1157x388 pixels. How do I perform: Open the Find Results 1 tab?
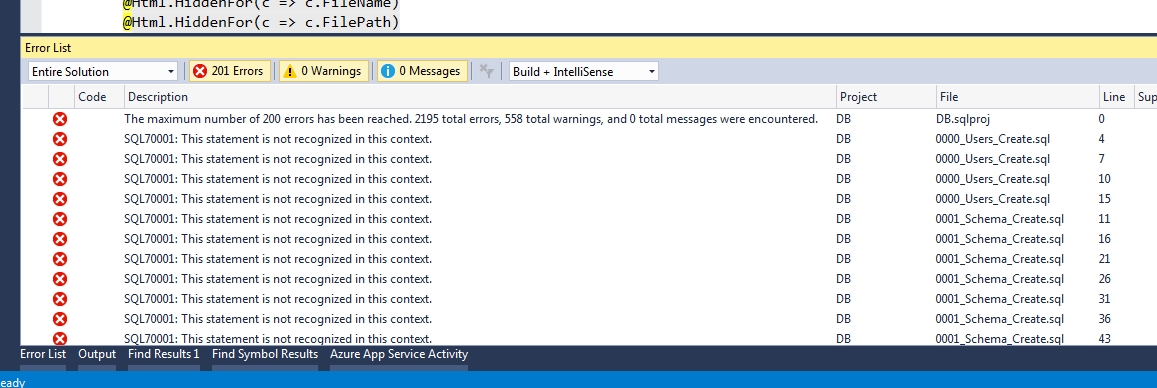[164, 354]
